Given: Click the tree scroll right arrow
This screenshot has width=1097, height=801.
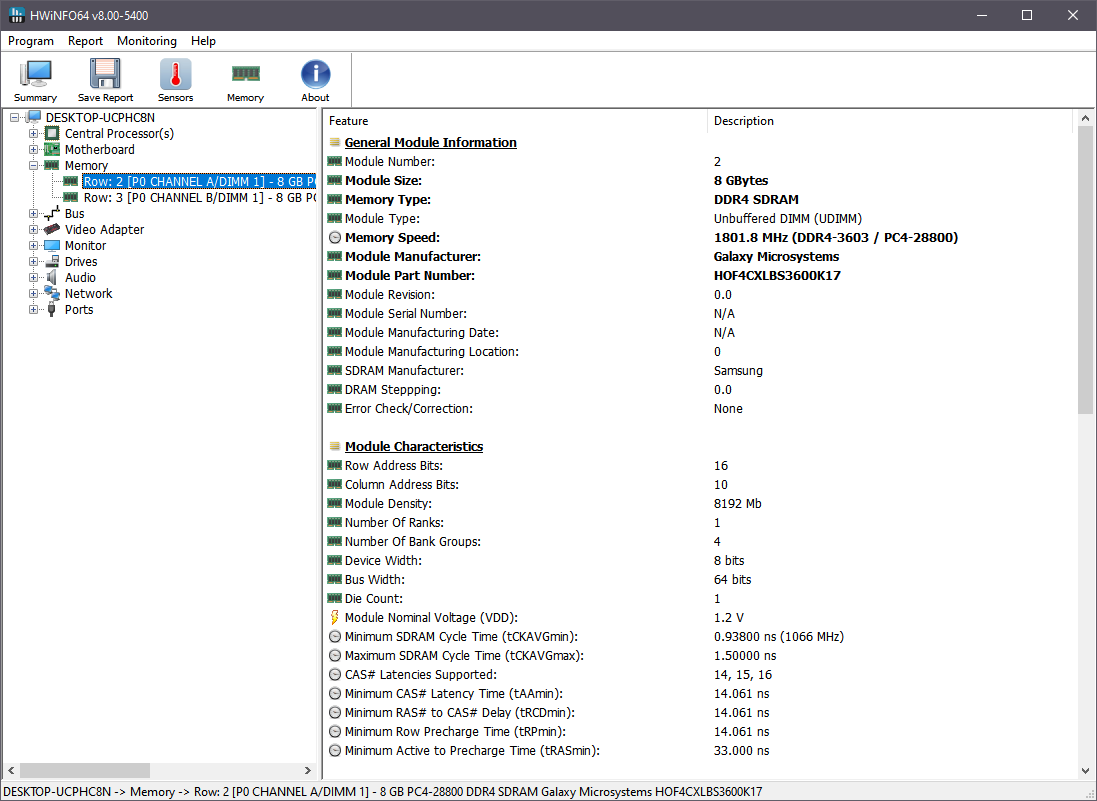Looking at the screenshot, I should point(308,770).
